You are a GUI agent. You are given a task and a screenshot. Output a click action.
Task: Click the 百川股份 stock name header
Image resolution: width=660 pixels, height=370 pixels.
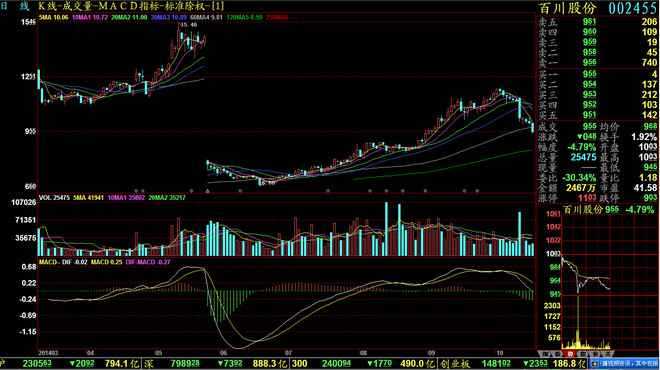pos(568,8)
